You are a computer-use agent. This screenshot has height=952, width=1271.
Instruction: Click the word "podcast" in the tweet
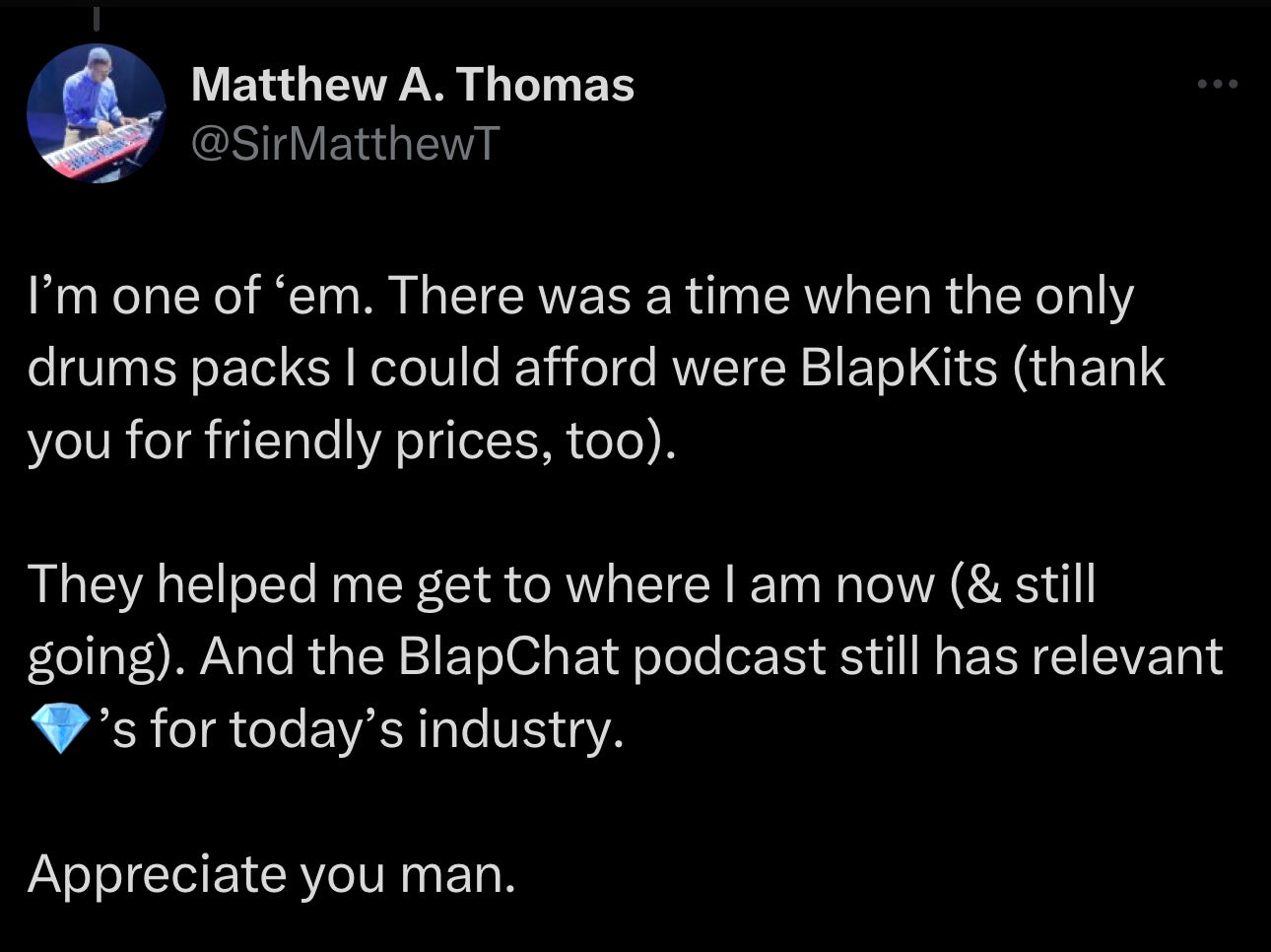728,657
